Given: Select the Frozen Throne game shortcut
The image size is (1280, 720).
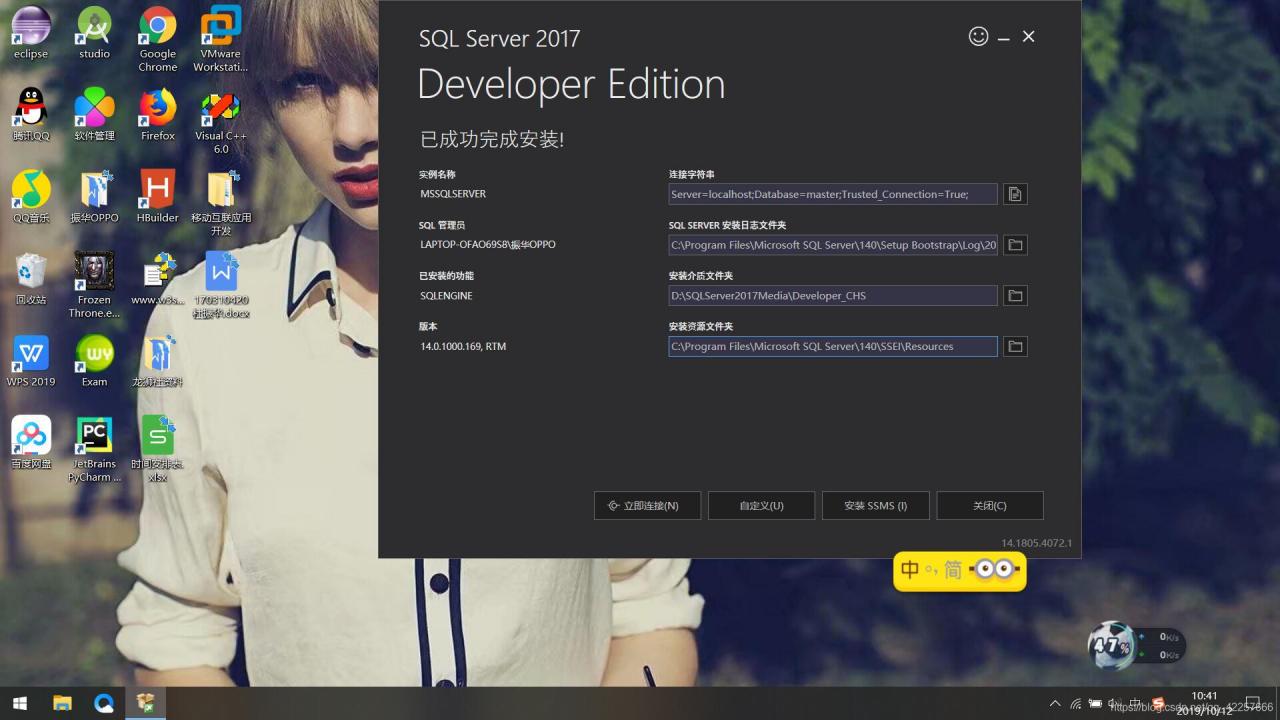Looking at the screenshot, I should (94, 285).
